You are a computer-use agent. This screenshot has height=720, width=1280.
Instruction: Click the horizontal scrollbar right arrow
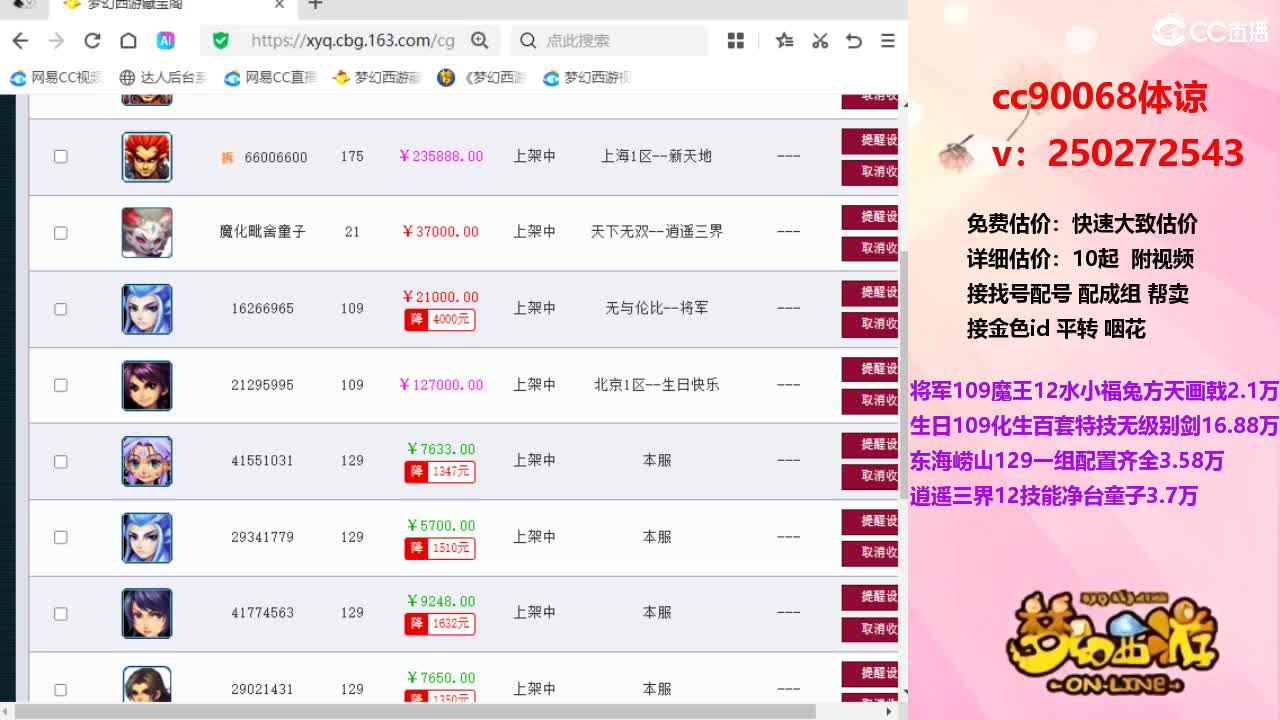(x=890, y=712)
